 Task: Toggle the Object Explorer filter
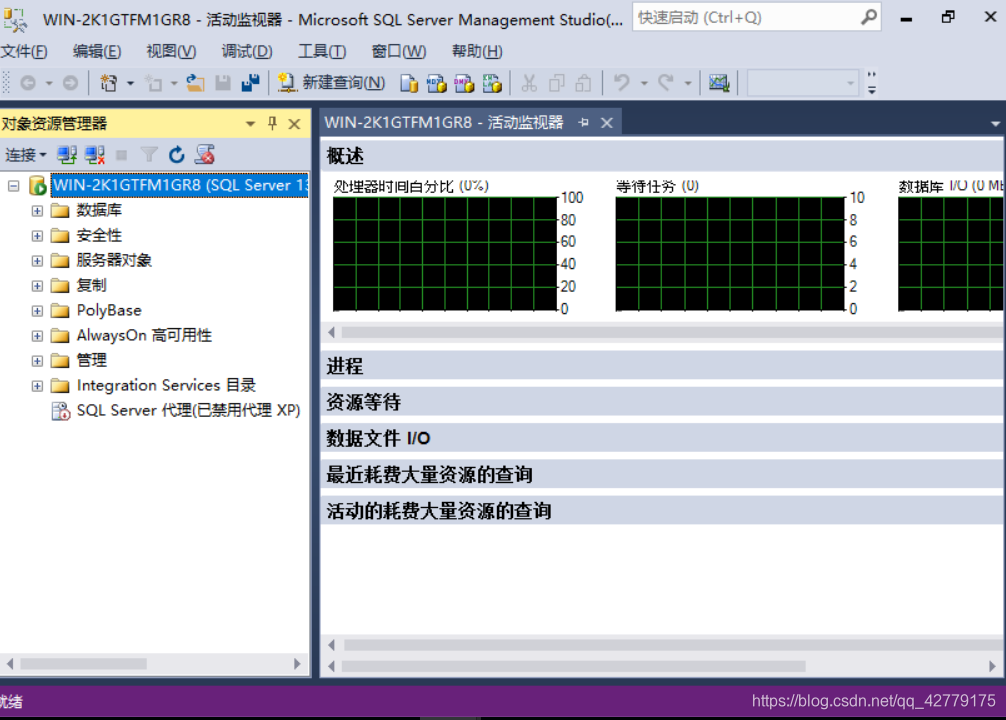tap(148, 154)
